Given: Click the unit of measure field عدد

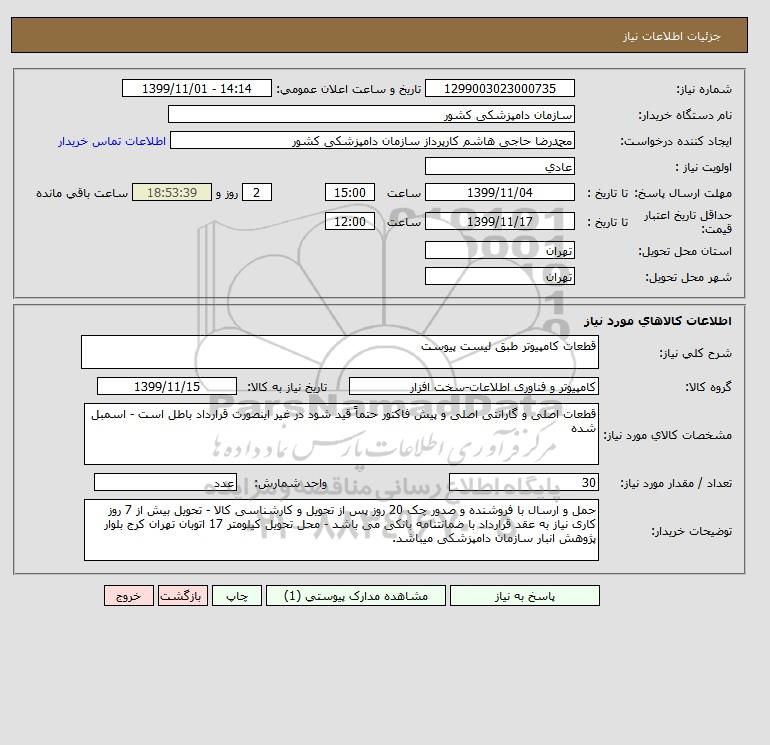Looking at the screenshot, I should pos(165,482).
